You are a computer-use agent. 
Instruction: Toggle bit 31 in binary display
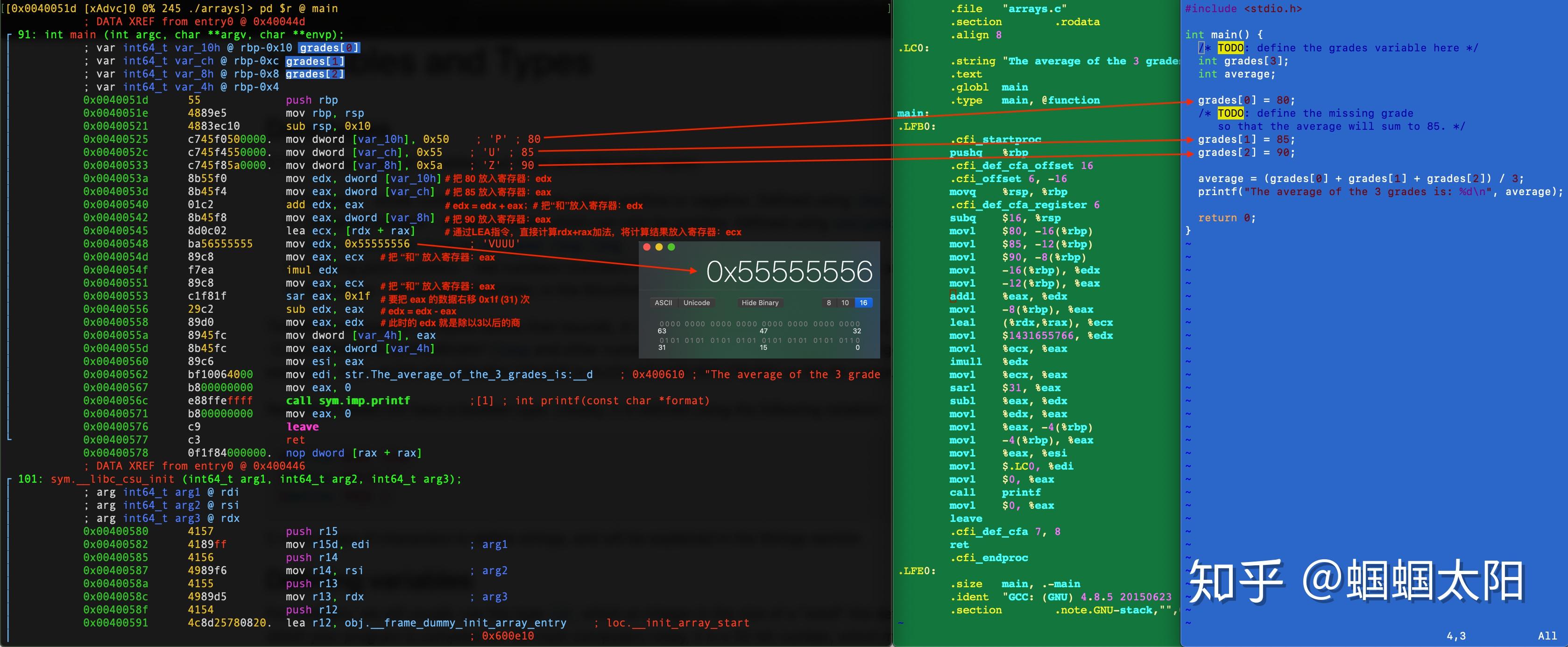click(662, 340)
